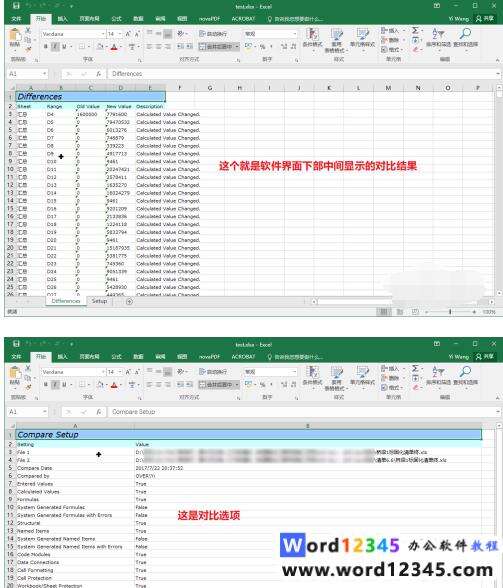Screen dimensions: 503x588
Task: Switch to Normal view in upper status bar
Action: tap(383, 312)
